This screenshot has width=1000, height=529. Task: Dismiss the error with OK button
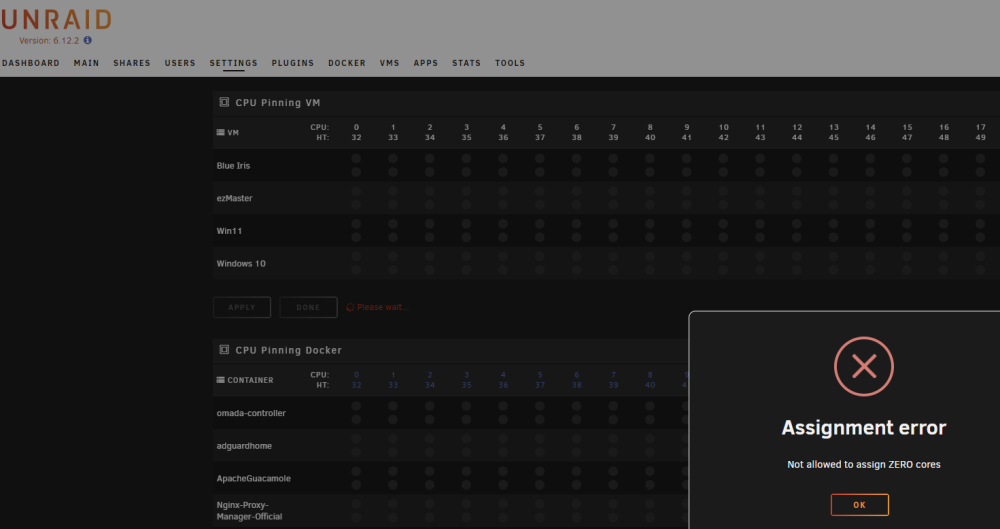[859, 505]
